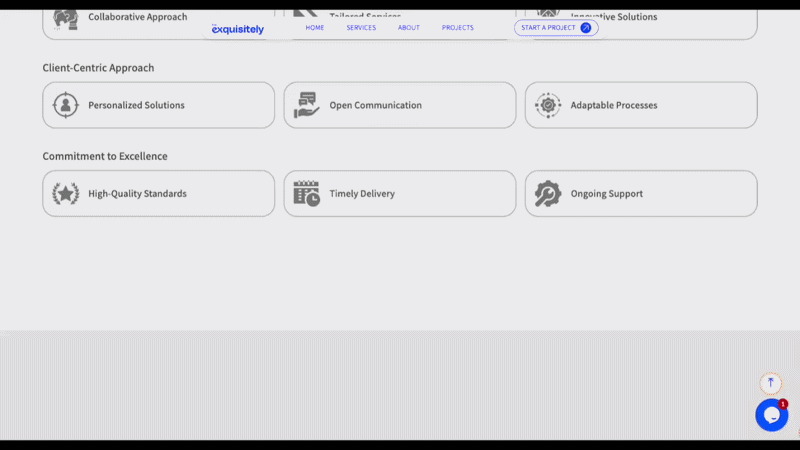Viewport: 800px width, 450px height.
Task: Click the Client-Centric Approach heading
Action: coord(98,68)
